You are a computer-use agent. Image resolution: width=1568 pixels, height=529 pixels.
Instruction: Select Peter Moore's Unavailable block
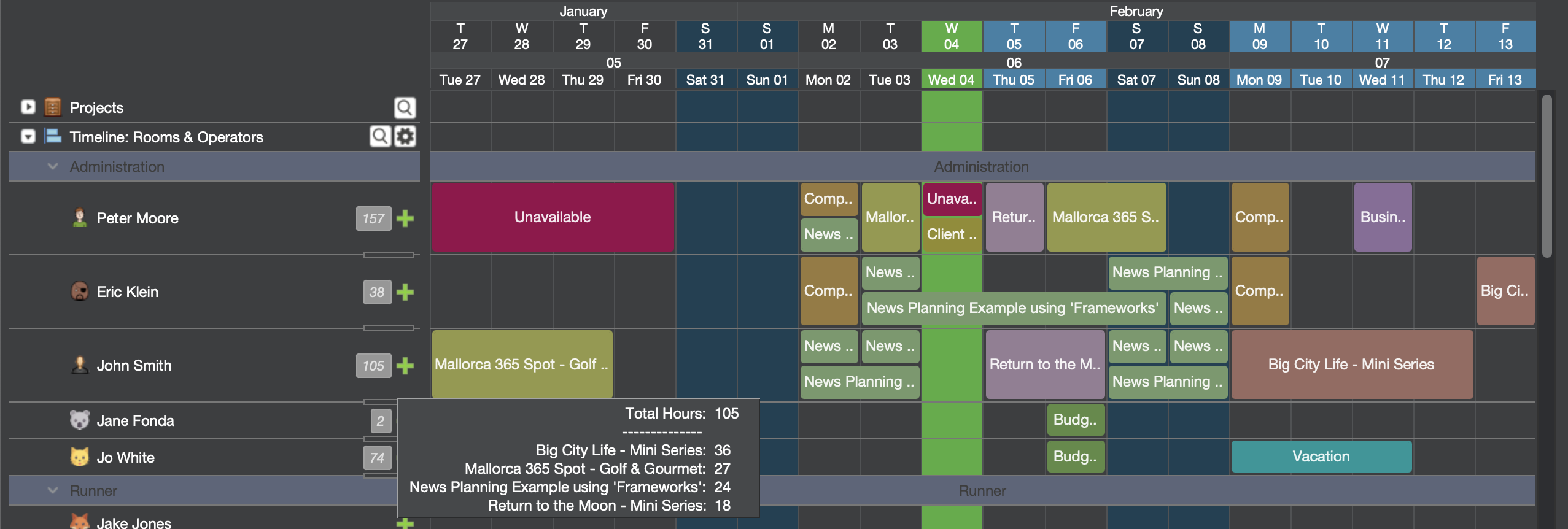pos(553,217)
